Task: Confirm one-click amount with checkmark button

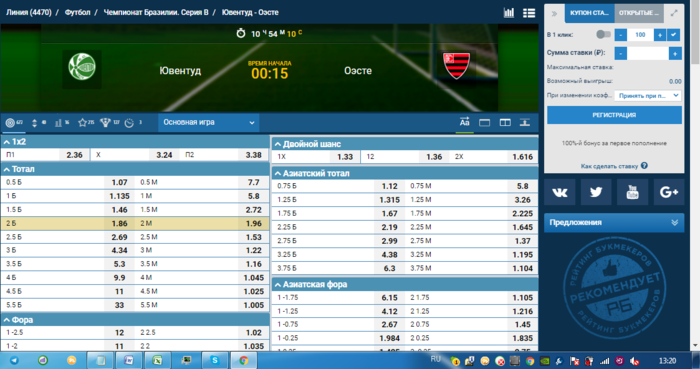Action: (x=674, y=34)
